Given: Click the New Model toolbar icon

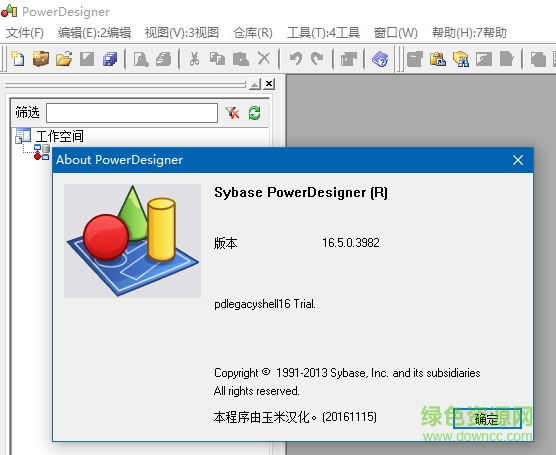Looking at the screenshot, I should pyautogui.click(x=18, y=59).
